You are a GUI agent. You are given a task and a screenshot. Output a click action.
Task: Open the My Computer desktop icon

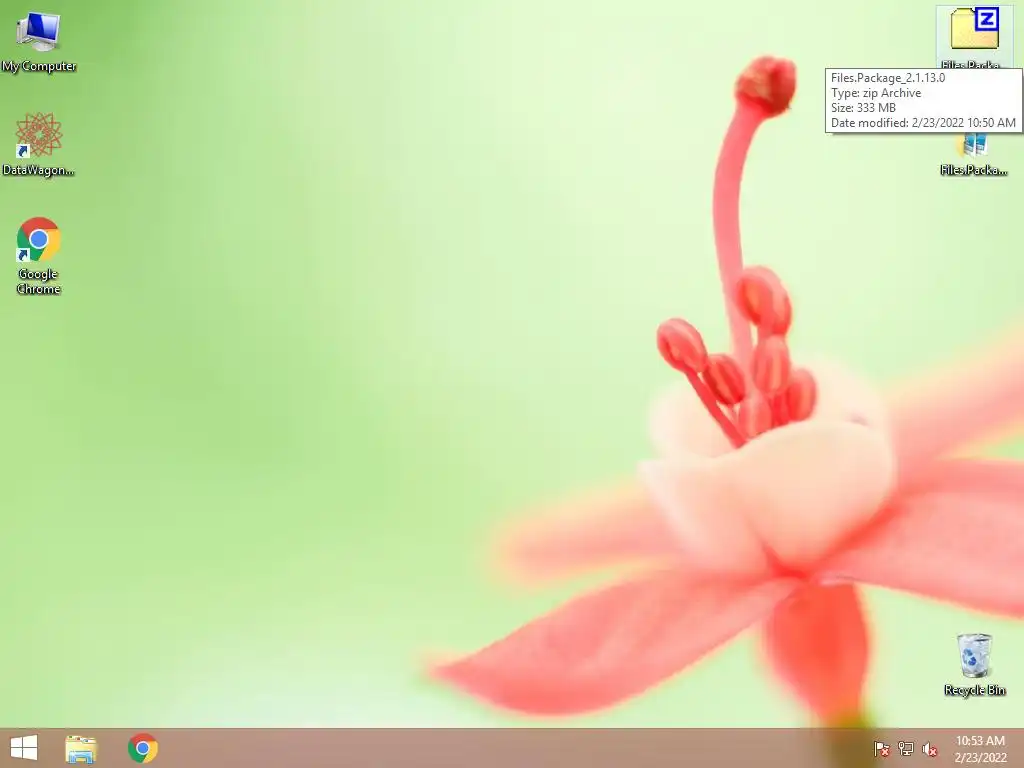pyautogui.click(x=38, y=40)
